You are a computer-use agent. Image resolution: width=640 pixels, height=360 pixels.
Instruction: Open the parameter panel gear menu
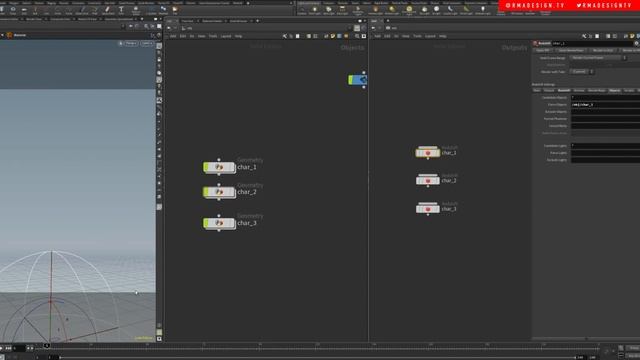pyautogui.click(x=636, y=43)
